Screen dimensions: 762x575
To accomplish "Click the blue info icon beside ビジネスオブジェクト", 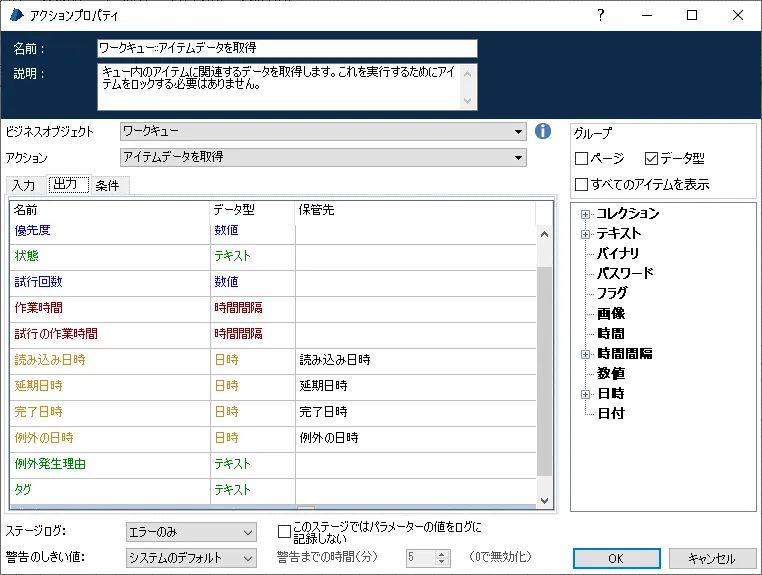I will [x=543, y=131].
